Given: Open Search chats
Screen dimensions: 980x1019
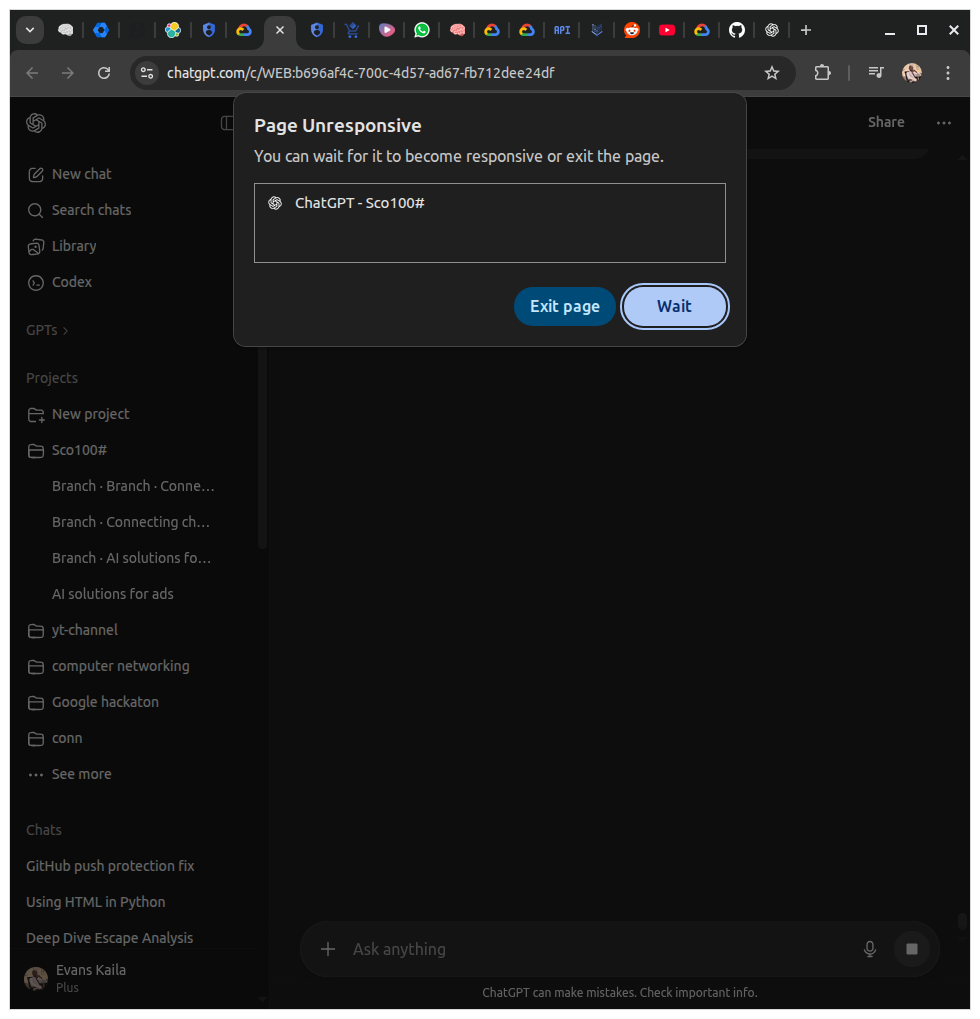Looking at the screenshot, I should (x=79, y=210).
